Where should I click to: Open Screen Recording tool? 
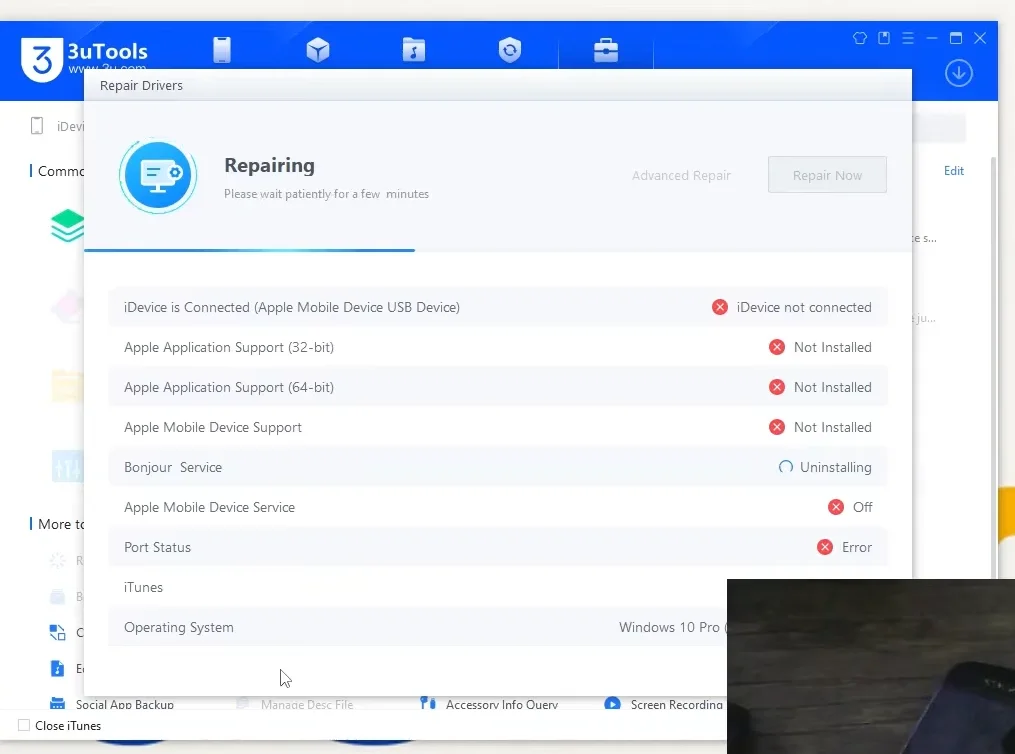click(676, 704)
